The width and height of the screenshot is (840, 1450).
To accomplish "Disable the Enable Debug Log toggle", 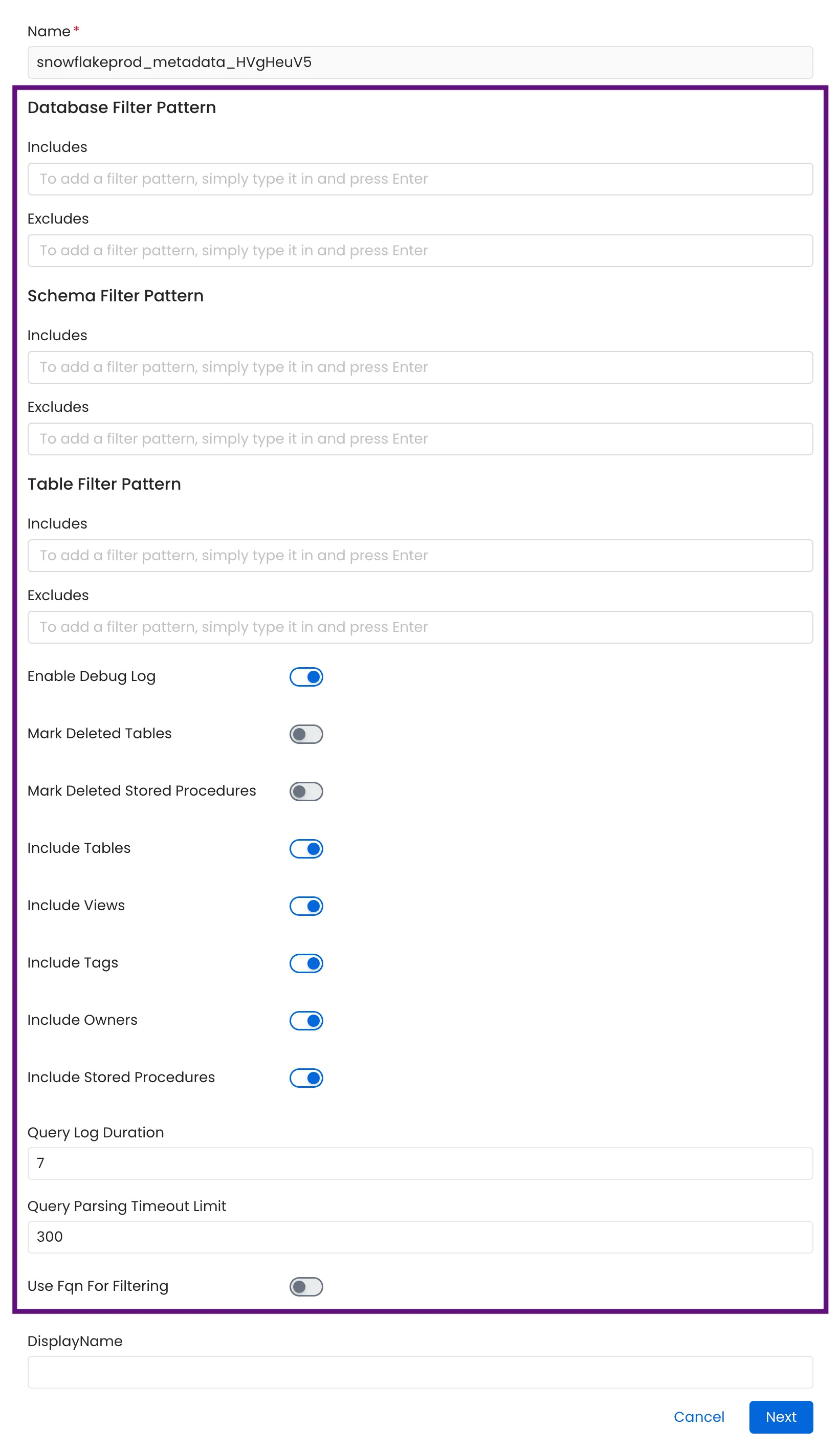I will pos(305,677).
